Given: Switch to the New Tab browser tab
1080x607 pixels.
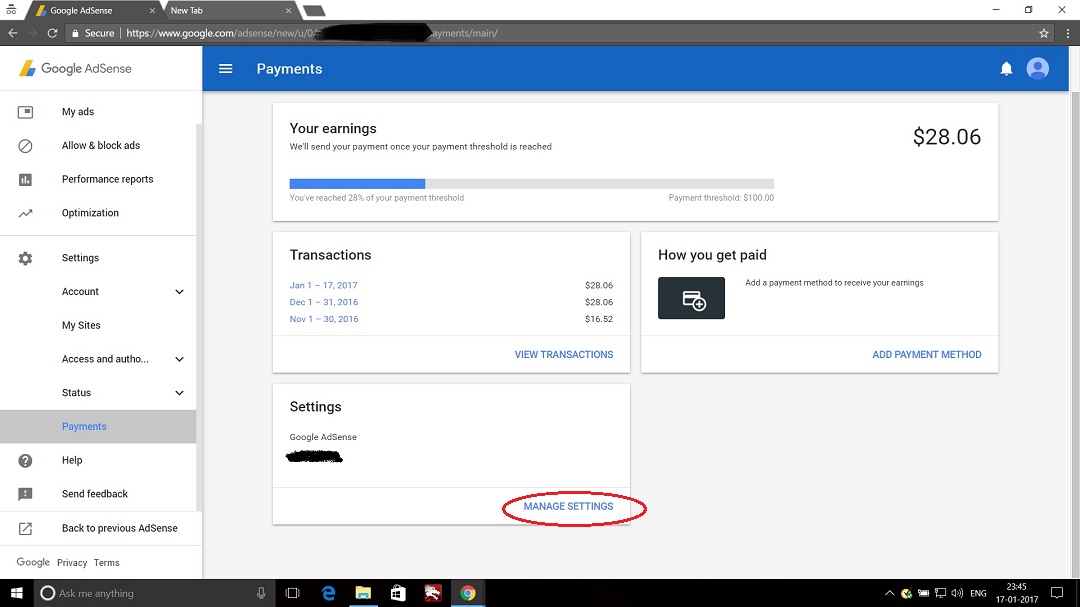Looking at the screenshot, I should pos(227,10).
